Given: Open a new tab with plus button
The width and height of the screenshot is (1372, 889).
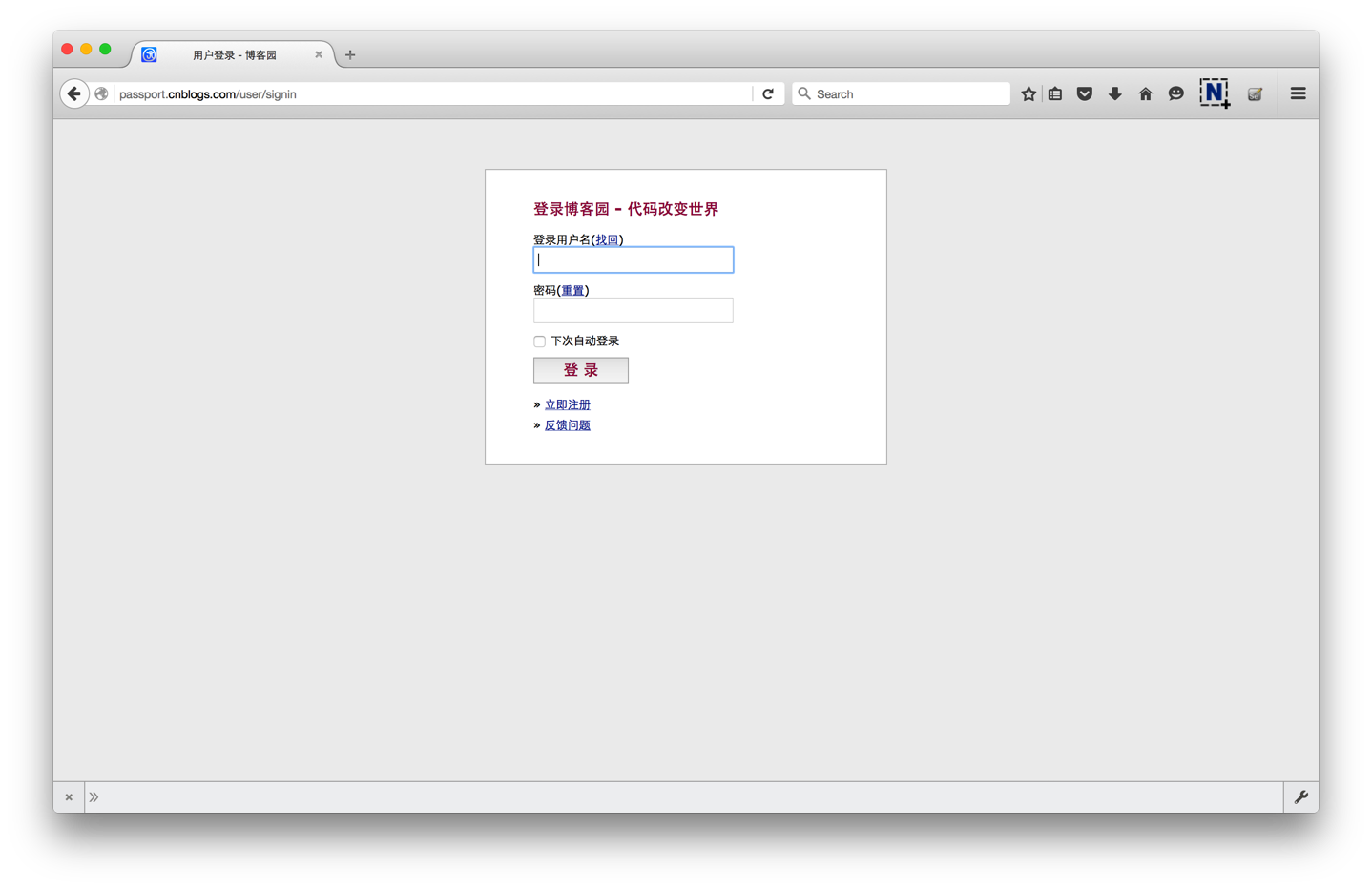Looking at the screenshot, I should 350,55.
